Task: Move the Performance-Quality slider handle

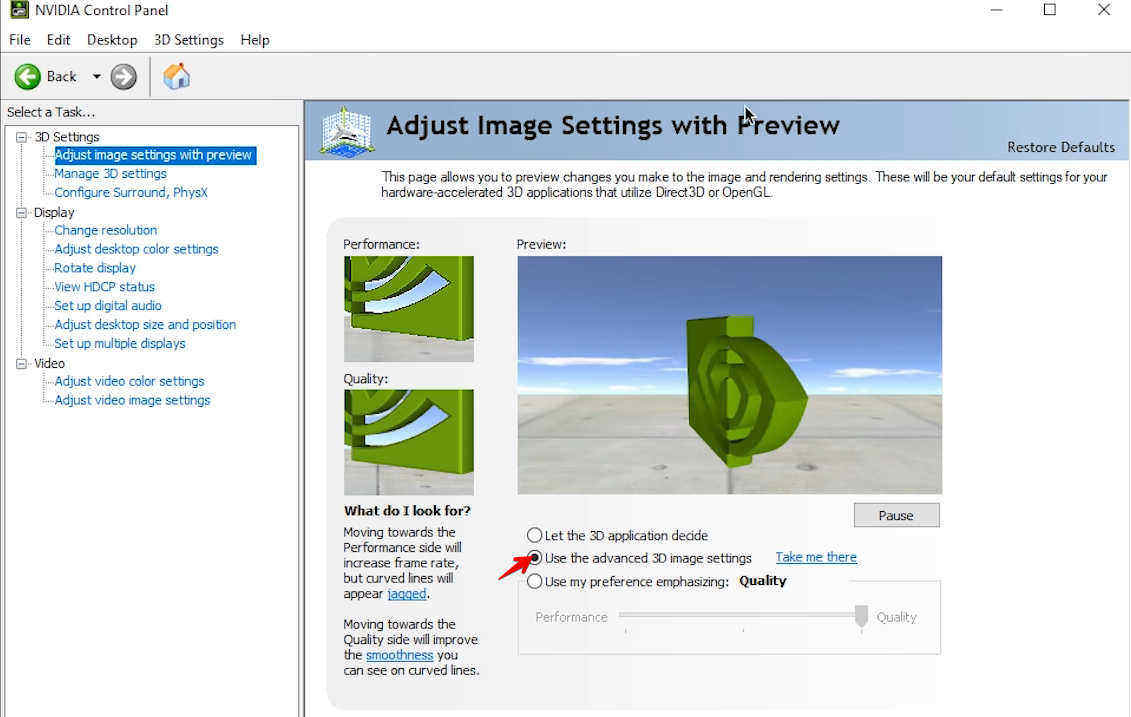Action: (x=861, y=617)
